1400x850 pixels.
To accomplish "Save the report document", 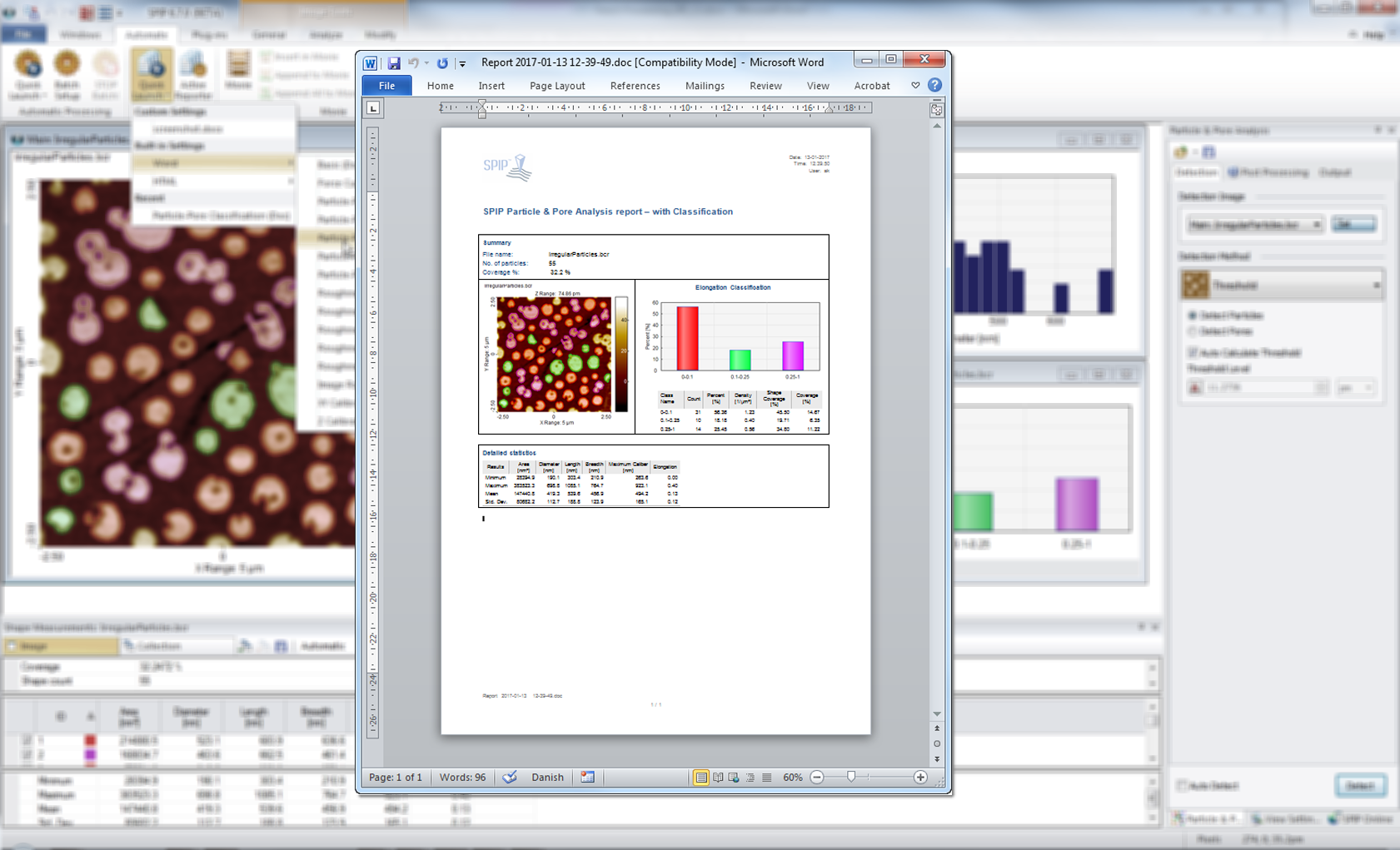I will pos(394,63).
